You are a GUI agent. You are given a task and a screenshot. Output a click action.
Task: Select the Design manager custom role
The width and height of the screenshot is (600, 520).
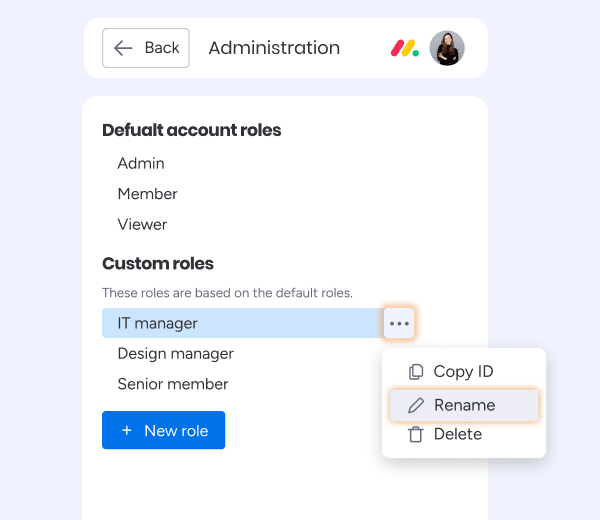(176, 354)
